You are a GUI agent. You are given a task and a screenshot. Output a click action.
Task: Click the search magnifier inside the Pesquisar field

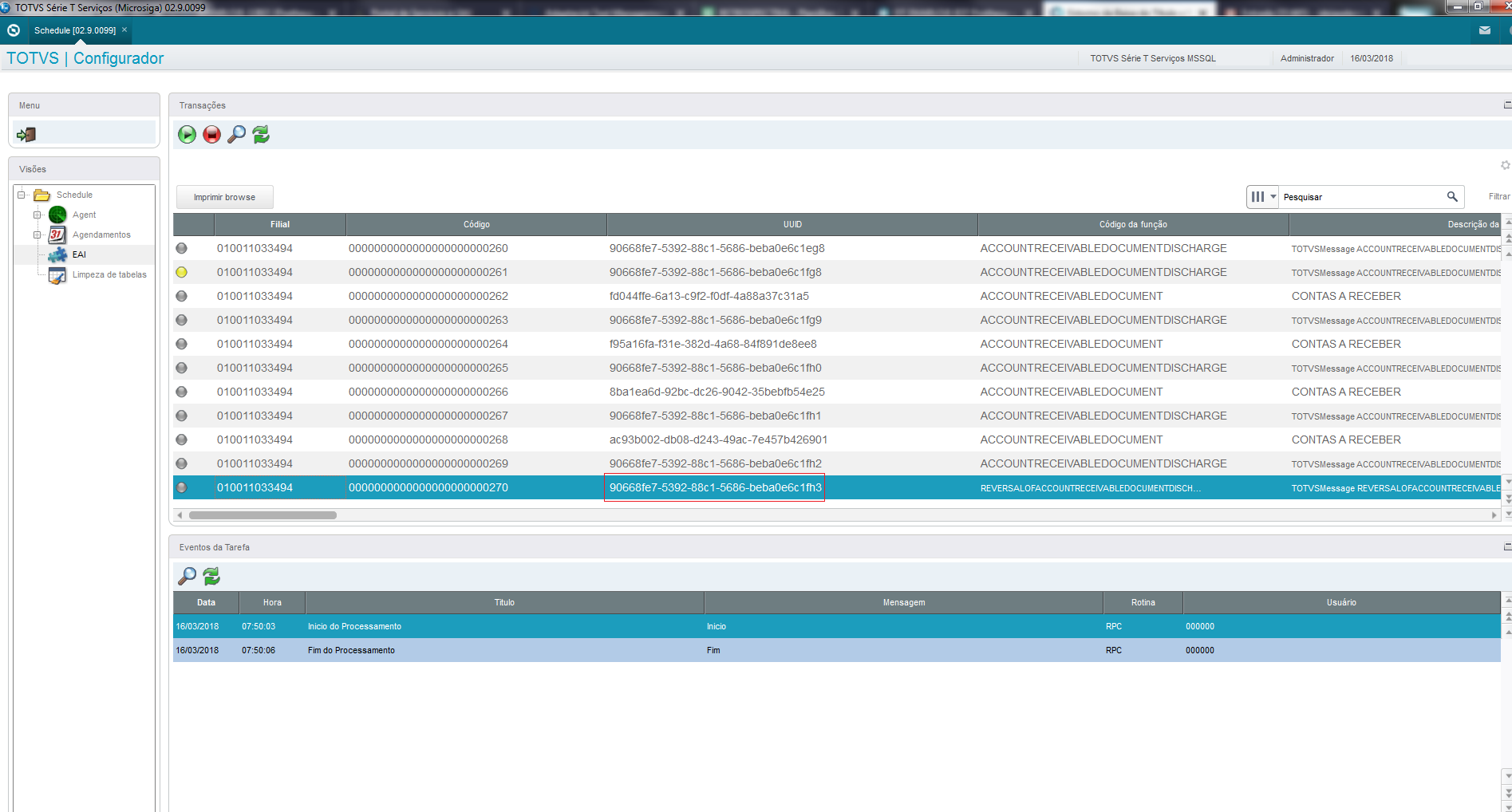tap(1452, 197)
